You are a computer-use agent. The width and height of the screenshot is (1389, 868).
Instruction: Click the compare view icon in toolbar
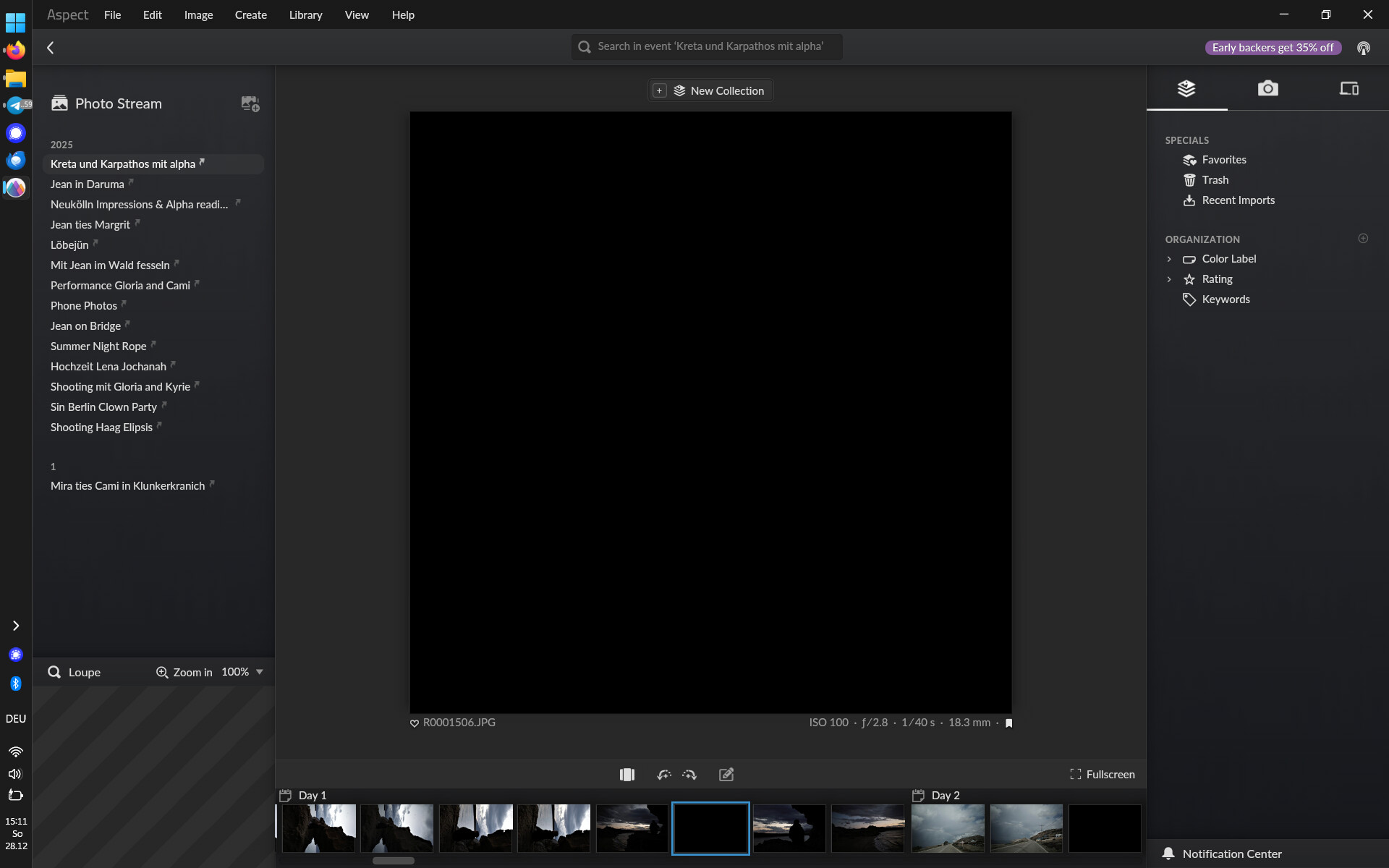point(627,775)
